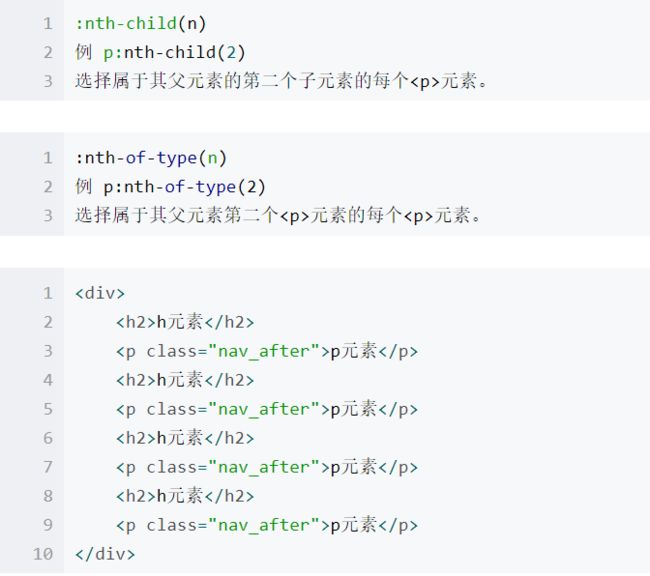This screenshot has width=650, height=576.
Task: Click the '例 p:nth-of-type(2)' example line
Action: [170, 187]
